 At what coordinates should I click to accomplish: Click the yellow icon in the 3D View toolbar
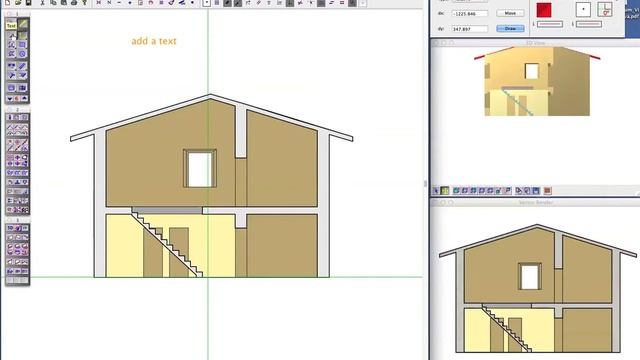pos(444,191)
